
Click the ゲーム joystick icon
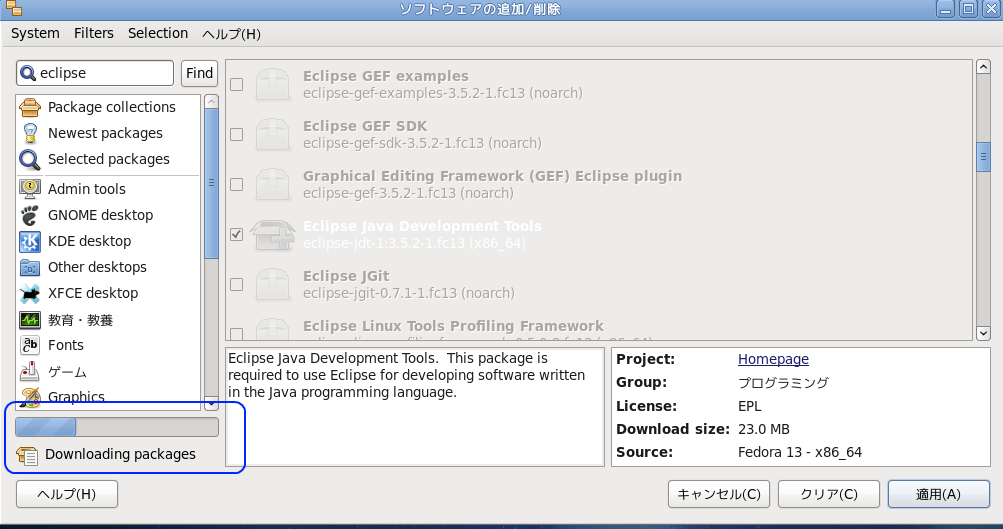[x=29, y=371]
